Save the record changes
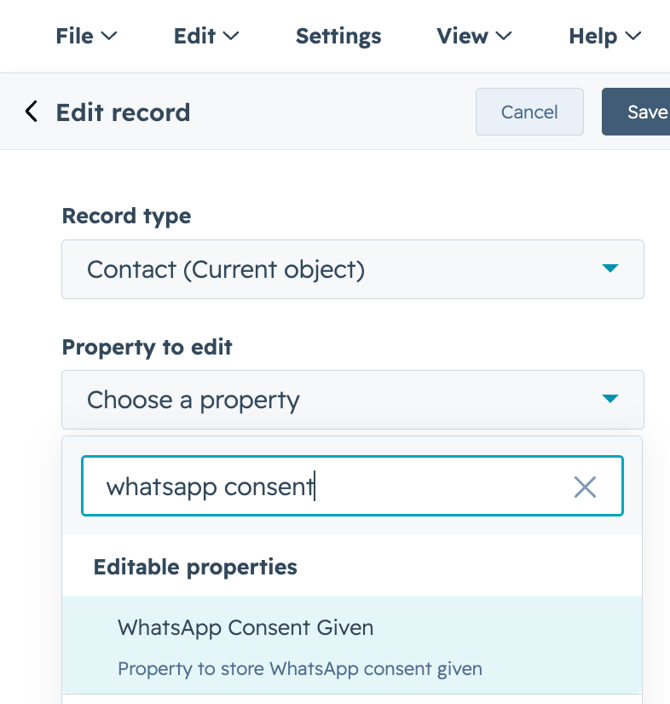670x704 pixels. point(645,112)
